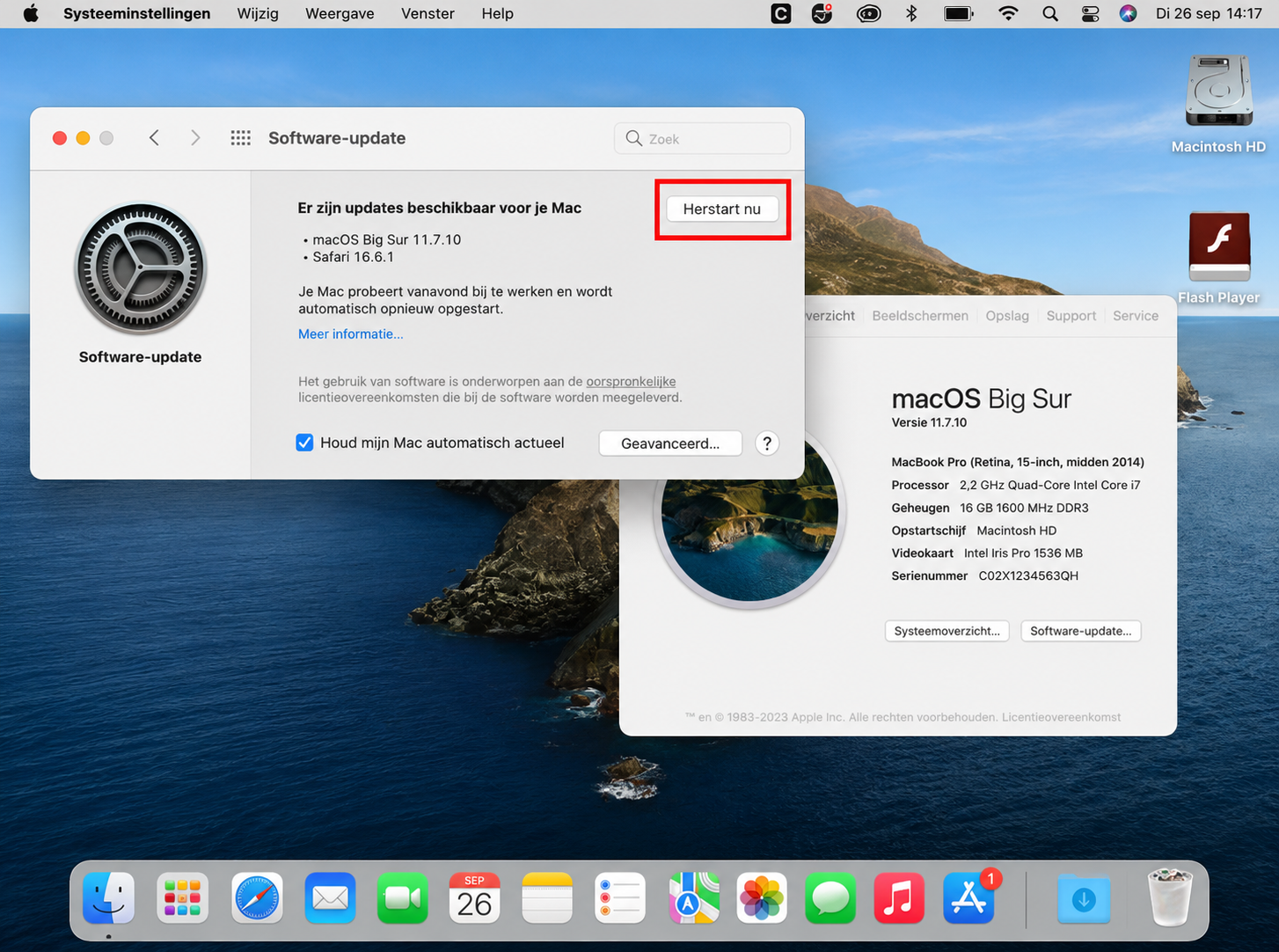Open Macintosh HD desktop icon
Image resolution: width=1279 pixels, height=952 pixels.
1218,104
